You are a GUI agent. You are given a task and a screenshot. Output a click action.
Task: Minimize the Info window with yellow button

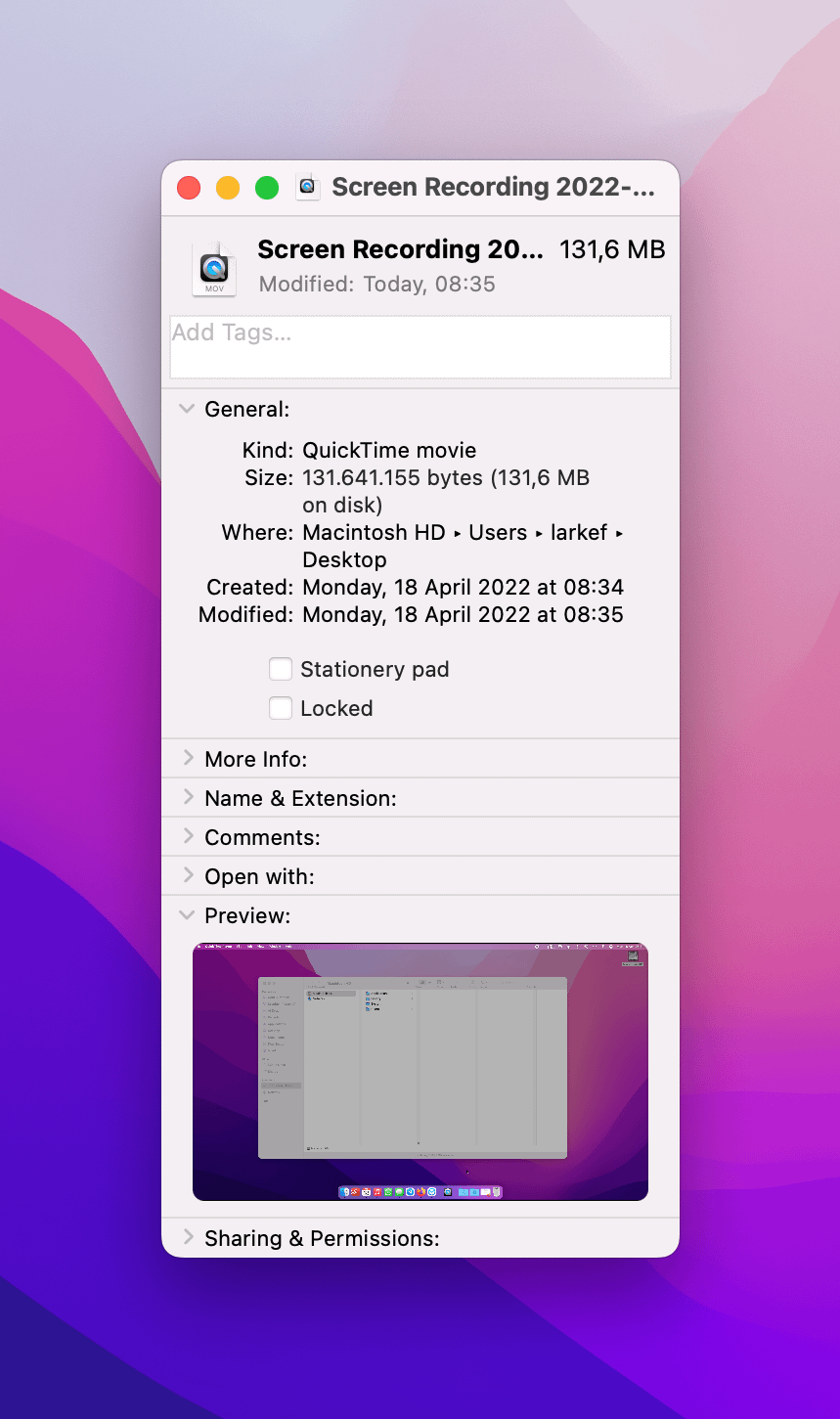click(228, 188)
